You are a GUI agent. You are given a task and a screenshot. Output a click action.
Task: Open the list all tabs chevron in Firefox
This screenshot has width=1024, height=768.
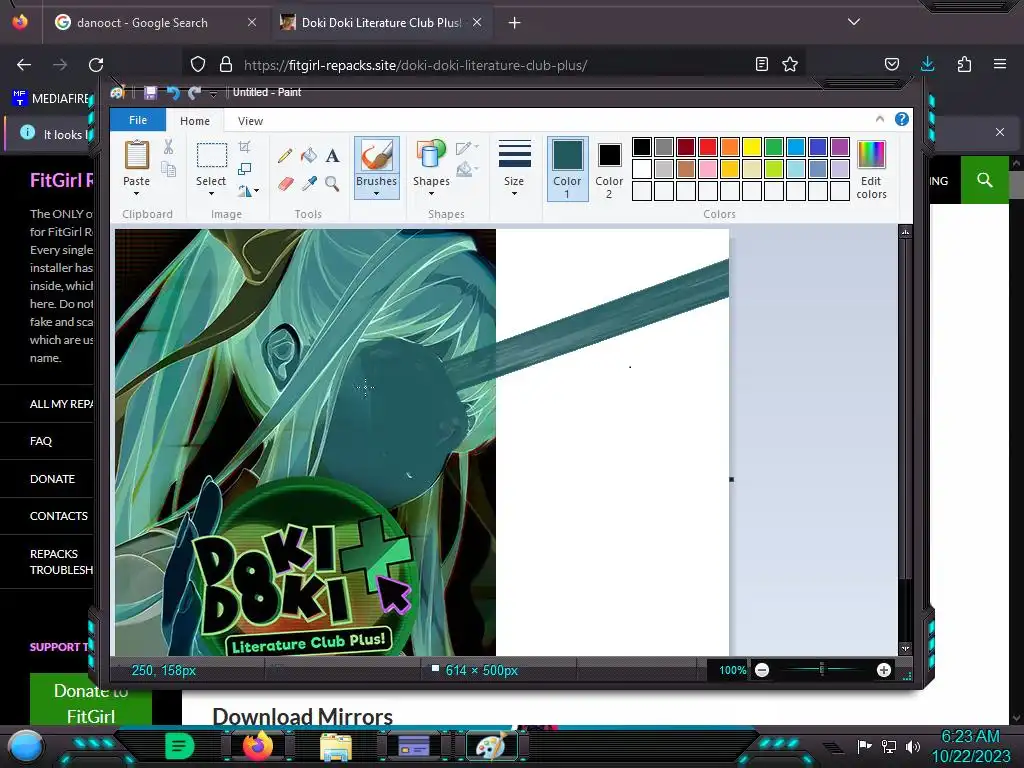(854, 22)
